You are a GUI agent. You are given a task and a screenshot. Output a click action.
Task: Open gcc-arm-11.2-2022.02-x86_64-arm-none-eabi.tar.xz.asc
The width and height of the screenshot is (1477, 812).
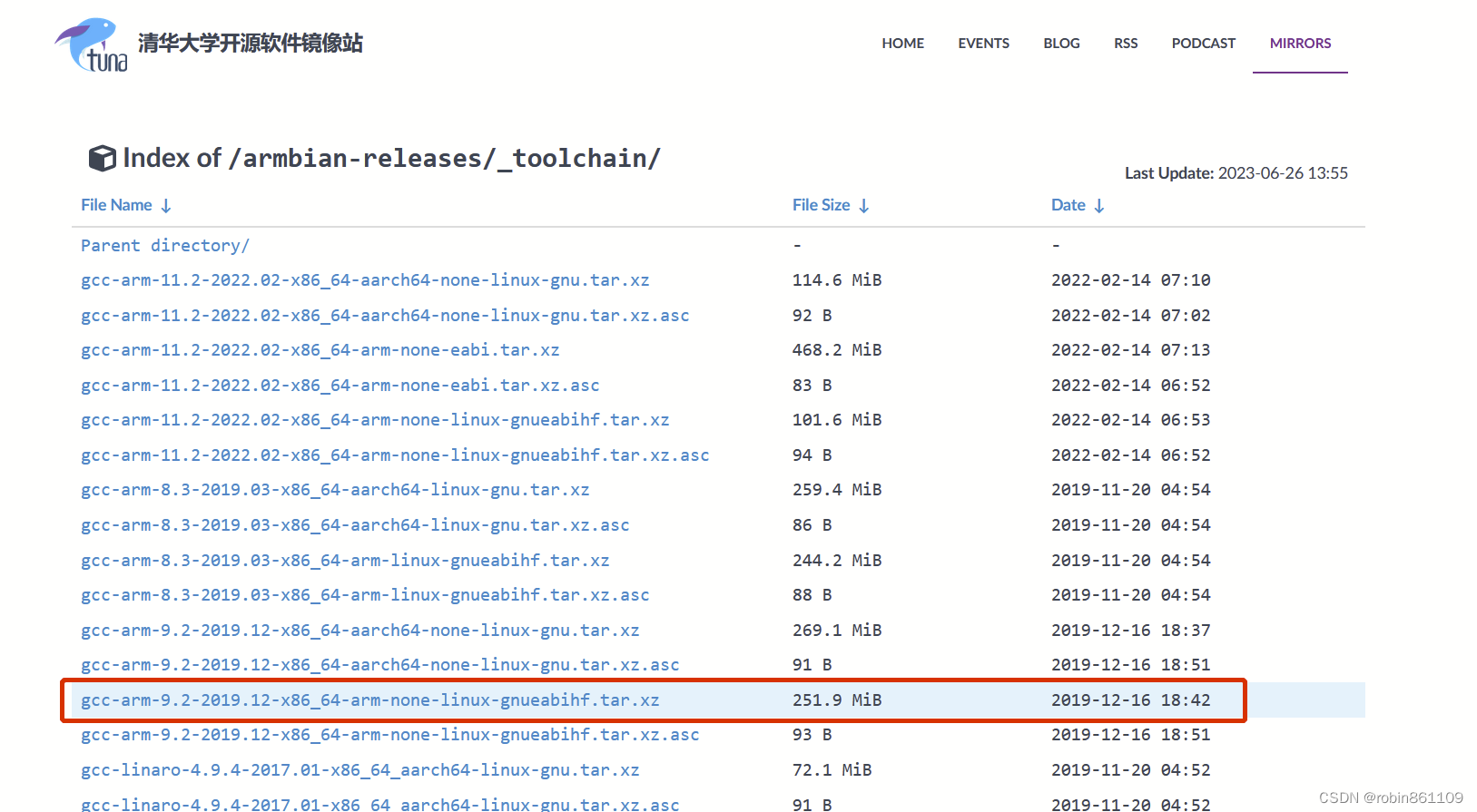tap(340, 386)
